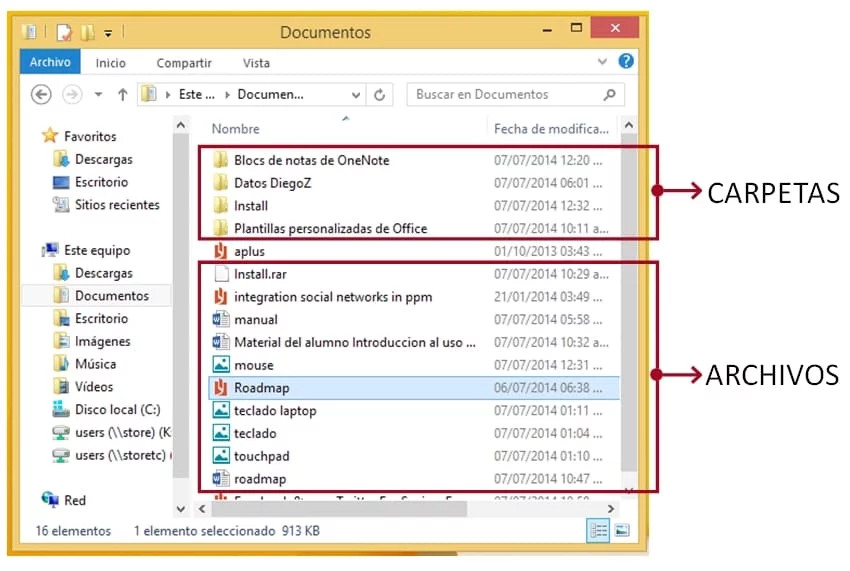
Task: Open the Archivo menu
Action: tap(50, 62)
